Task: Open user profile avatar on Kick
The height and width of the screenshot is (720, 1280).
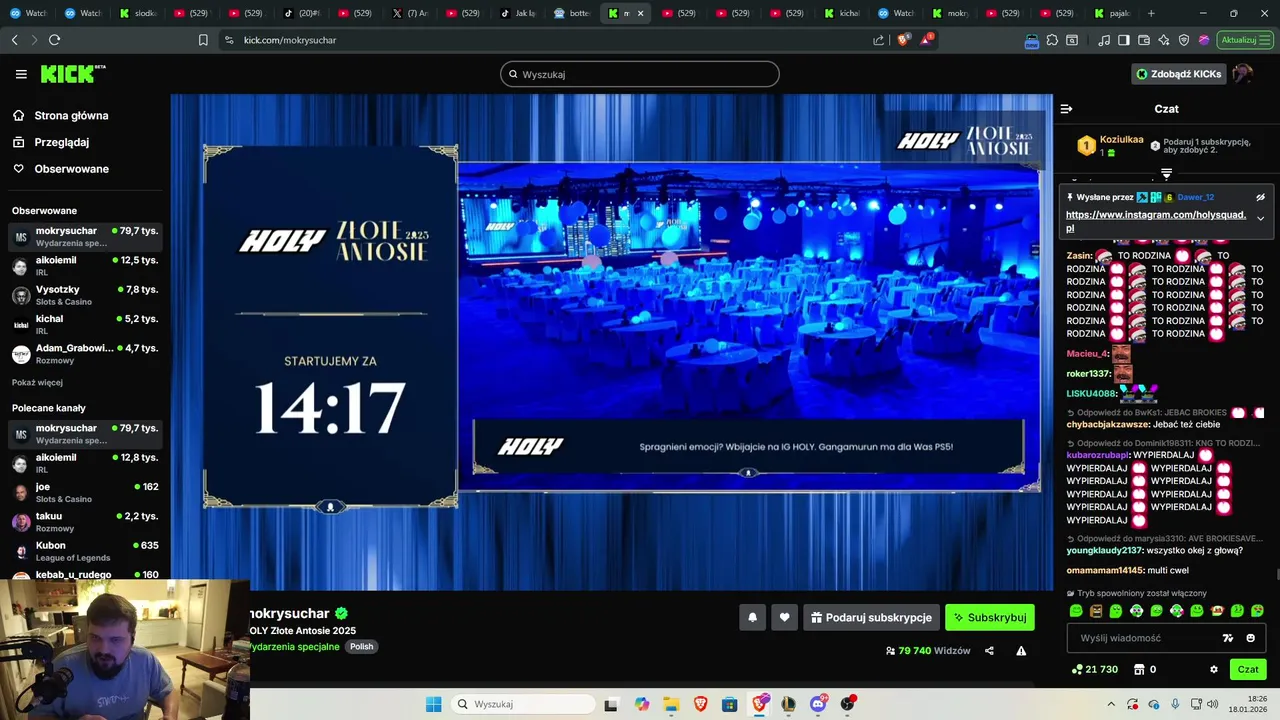Action: point(1242,74)
